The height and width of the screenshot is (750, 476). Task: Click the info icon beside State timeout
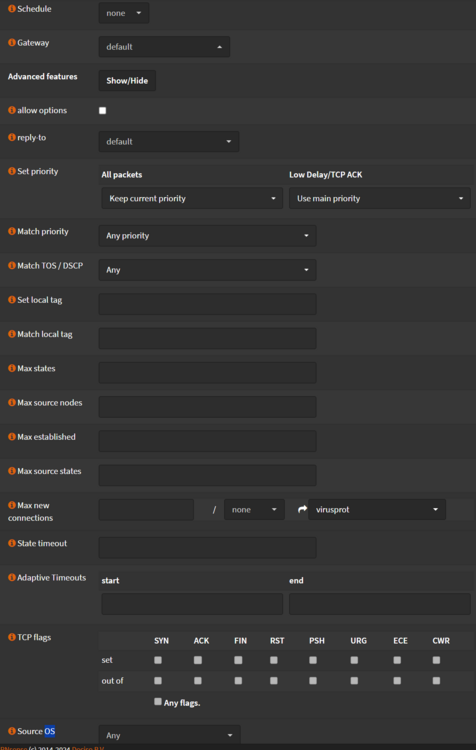point(12,543)
